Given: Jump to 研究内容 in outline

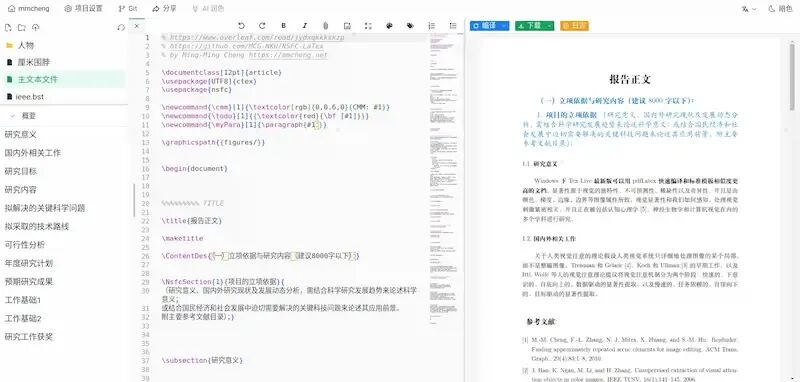Looking at the screenshot, I should (20, 190).
